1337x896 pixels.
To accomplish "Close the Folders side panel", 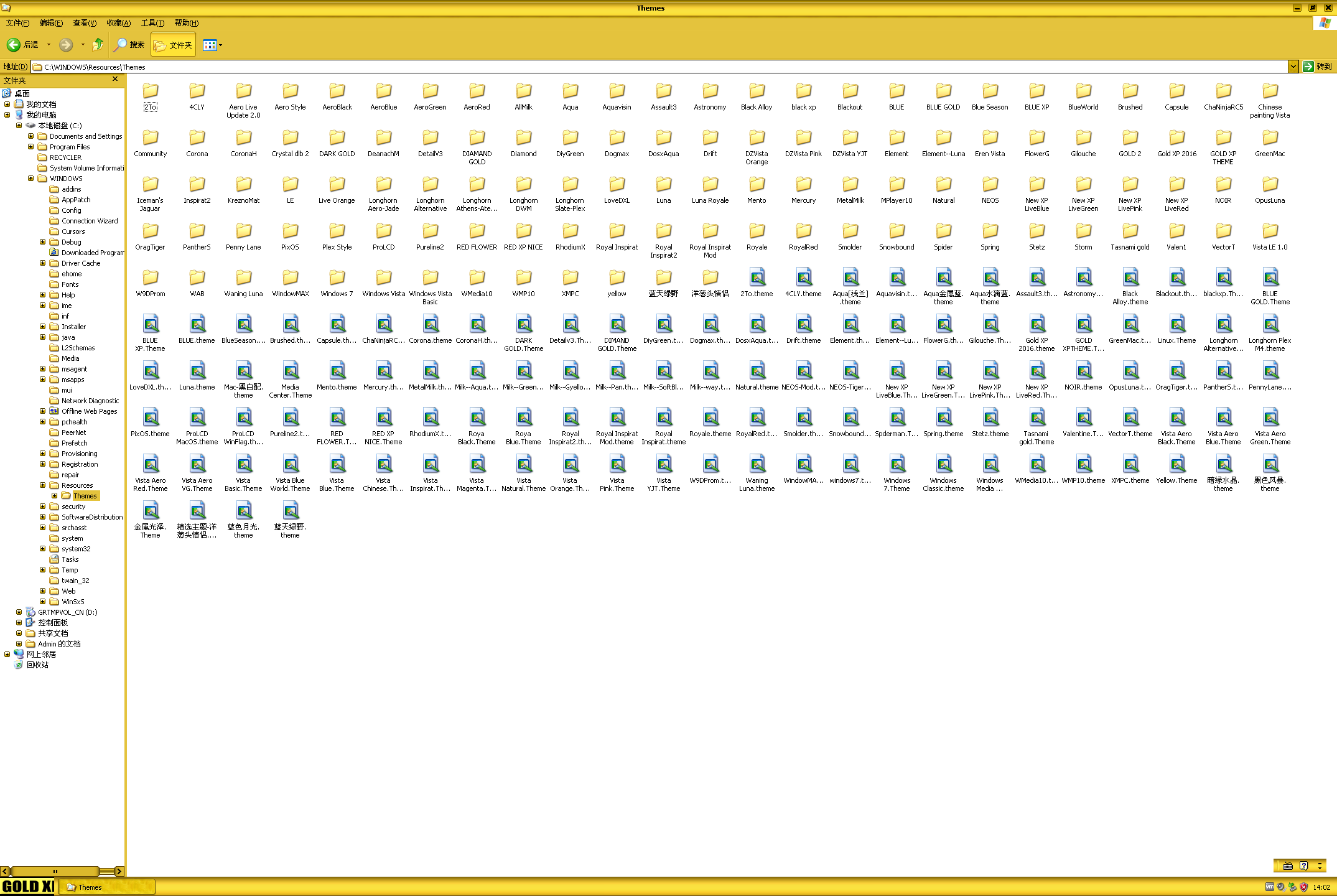I will click(x=115, y=80).
